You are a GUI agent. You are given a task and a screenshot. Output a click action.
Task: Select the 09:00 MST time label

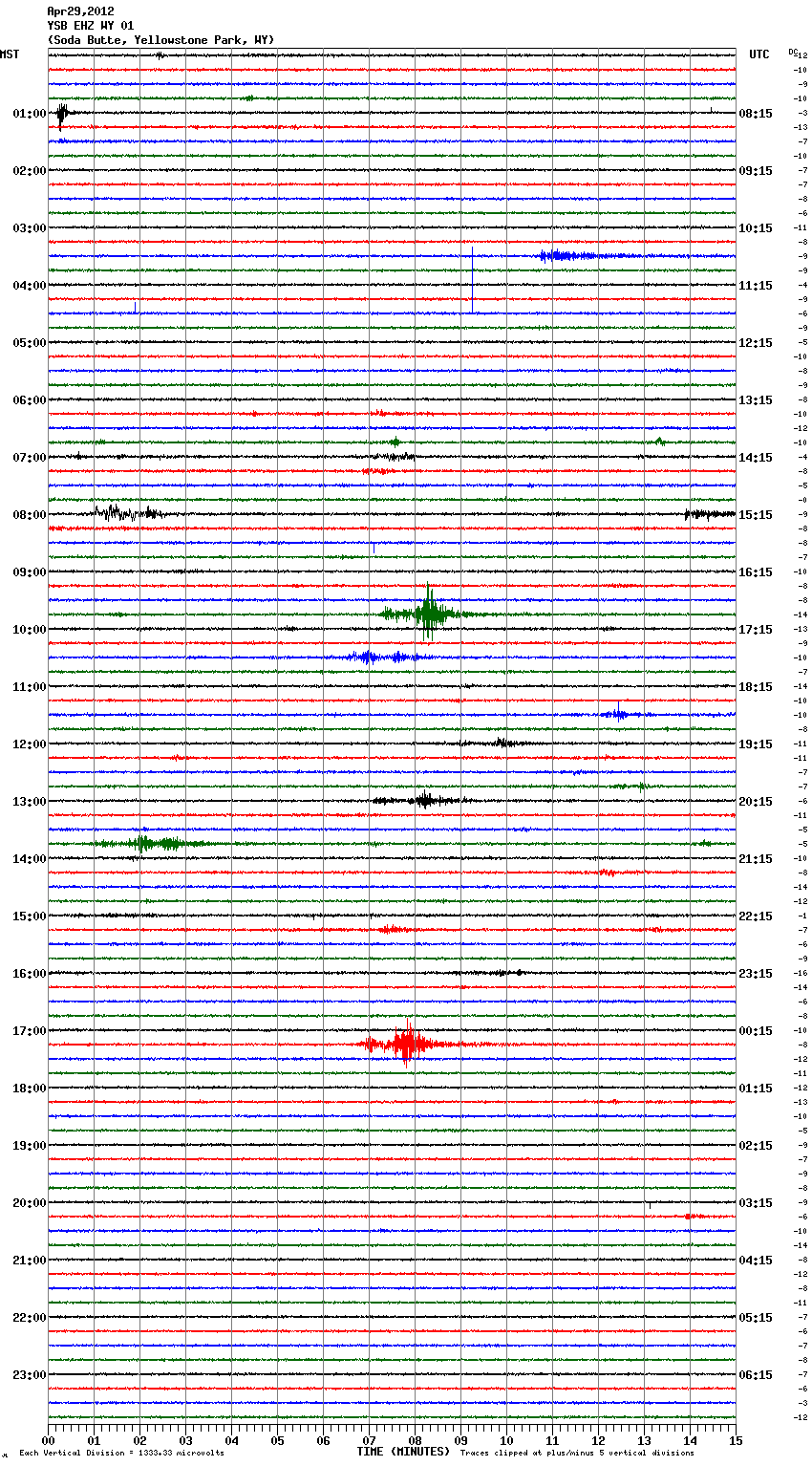[30, 572]
